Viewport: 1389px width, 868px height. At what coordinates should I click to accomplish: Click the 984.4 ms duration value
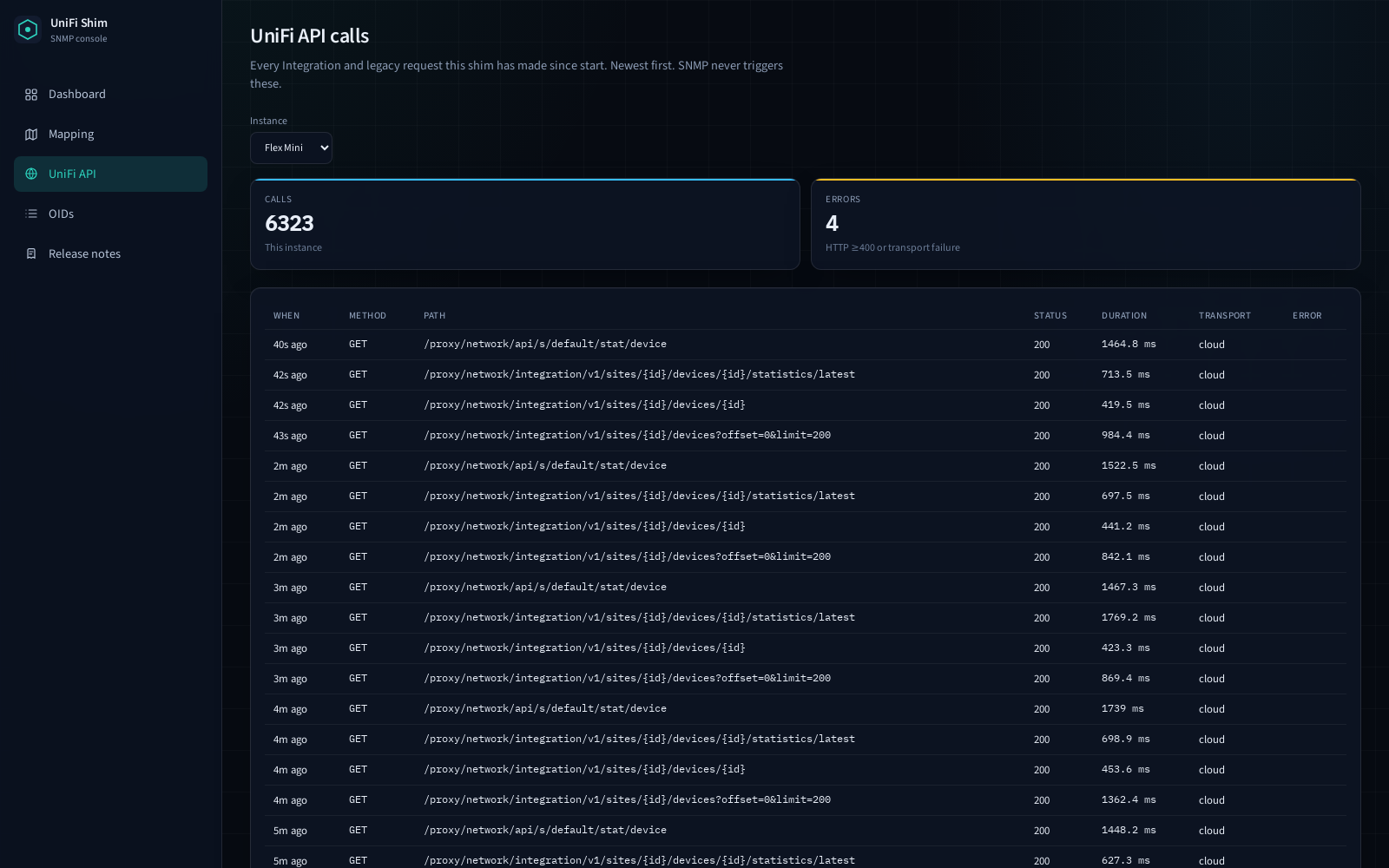pyautogui.click(x=1126, y=435)
